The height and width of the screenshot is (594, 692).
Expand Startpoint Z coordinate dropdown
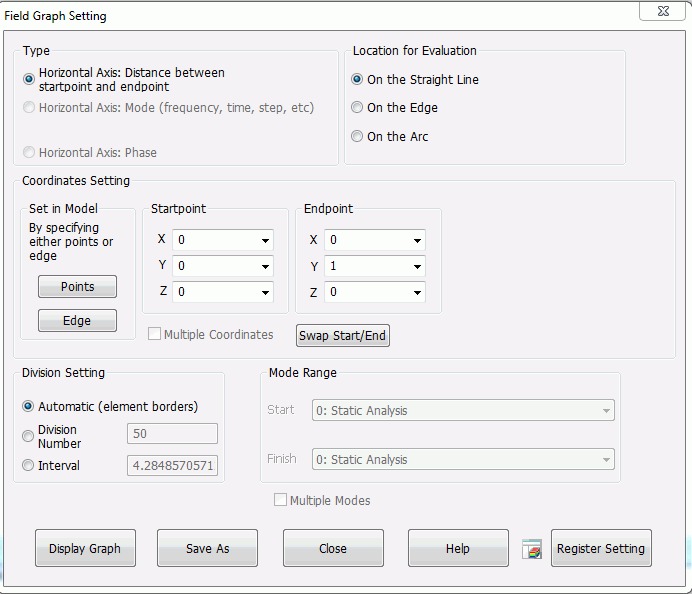pyautogui.click(x=265, y=292)
